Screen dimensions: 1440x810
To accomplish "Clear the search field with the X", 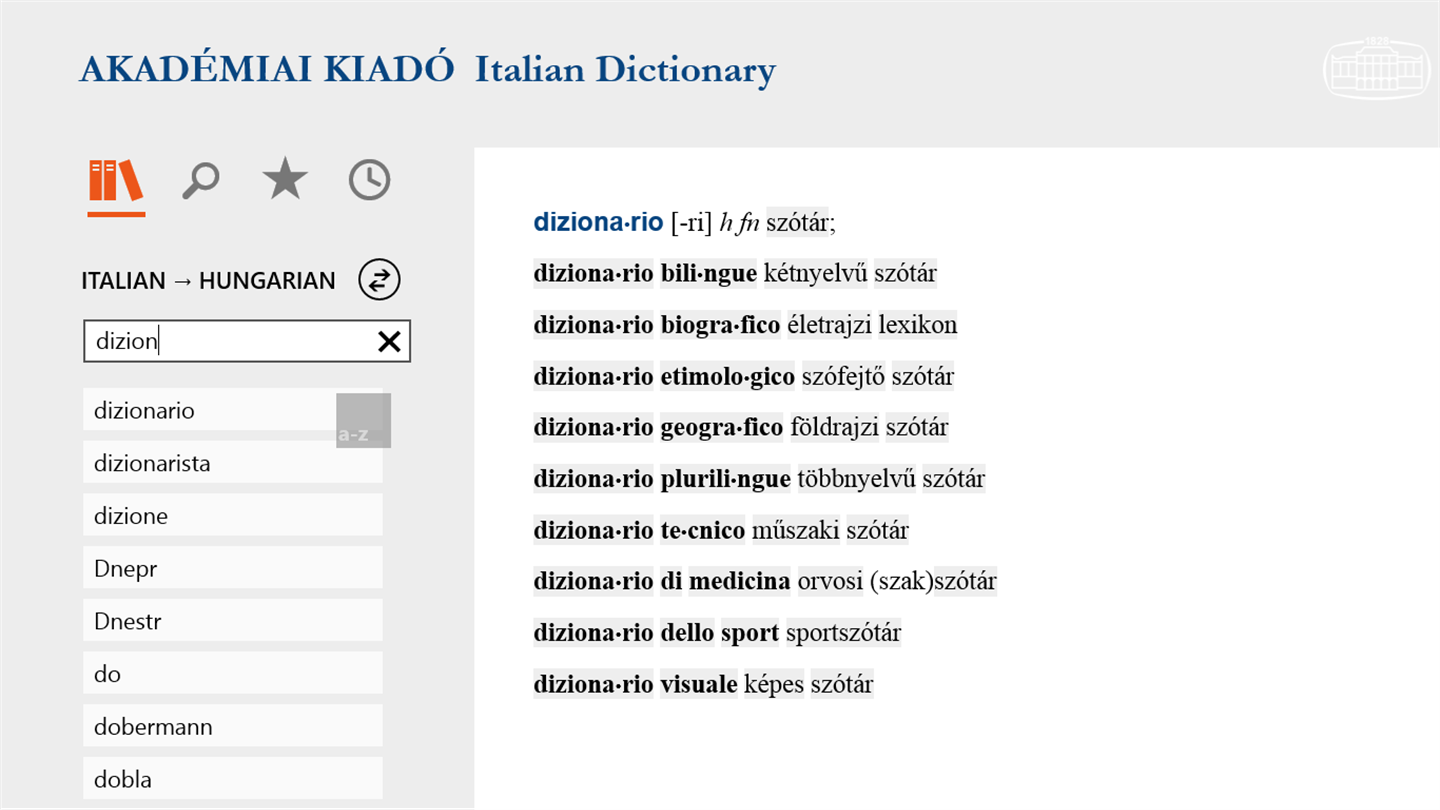I will (x=389, y=342).
